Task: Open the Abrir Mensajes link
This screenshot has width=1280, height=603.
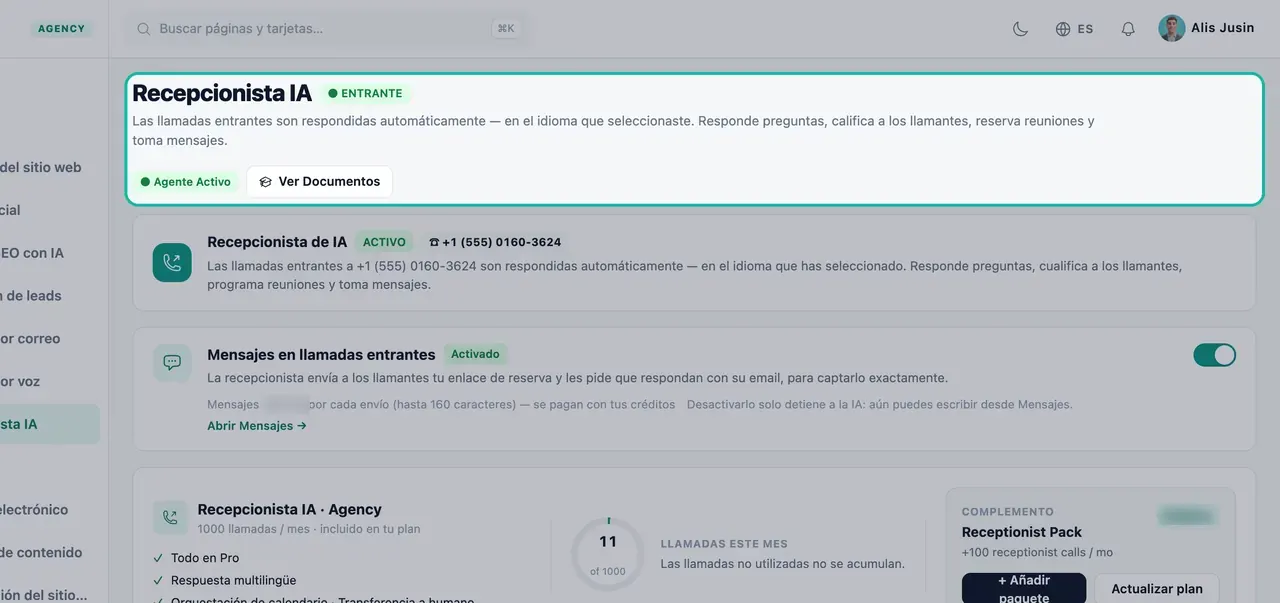Action: pyautogui.click(x=257, y=426)
